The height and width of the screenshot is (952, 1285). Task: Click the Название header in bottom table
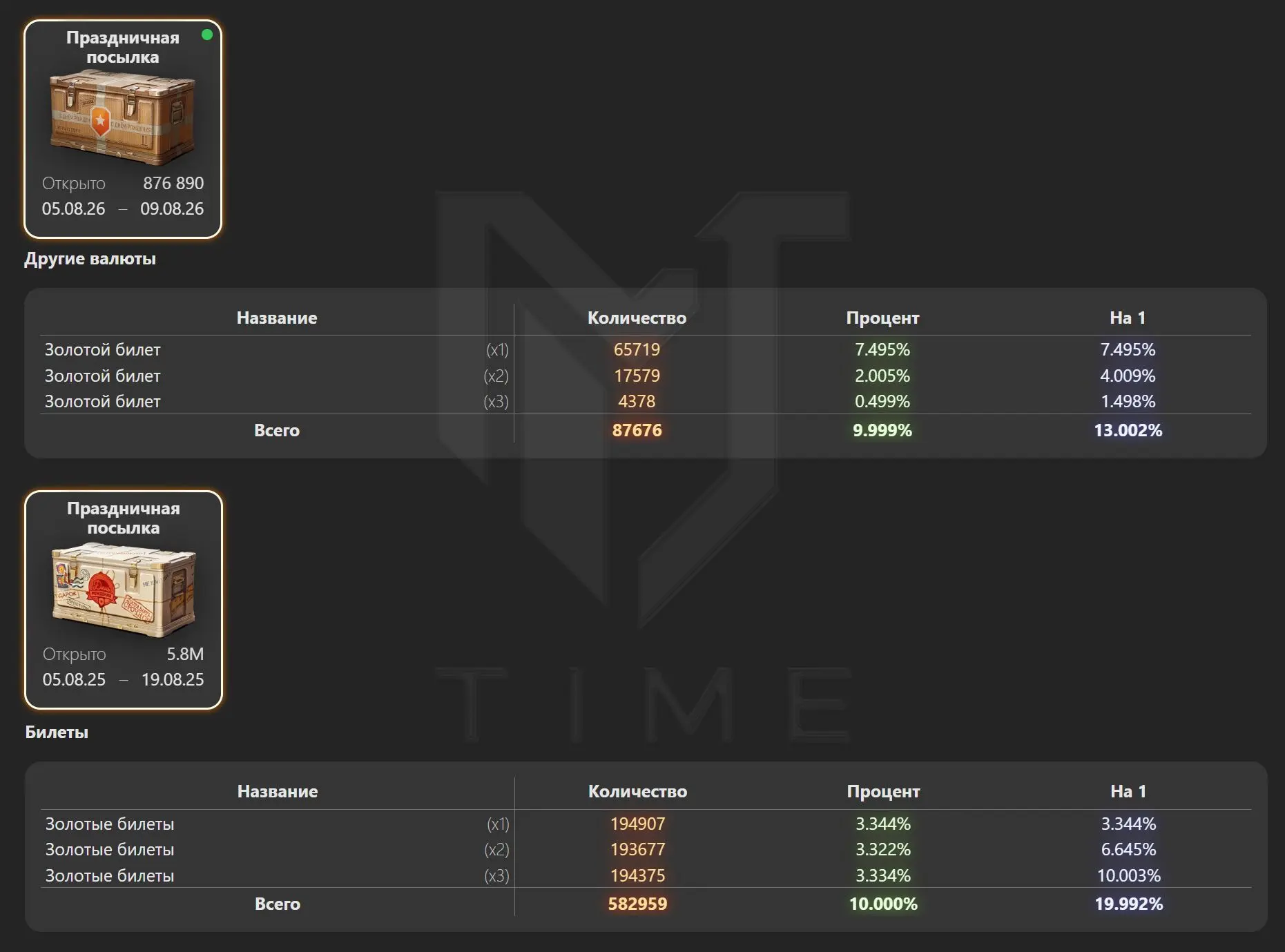click(x=278, y=792)
